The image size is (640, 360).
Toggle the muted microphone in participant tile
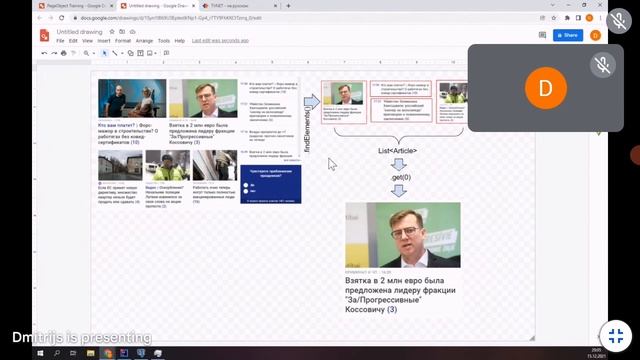602,65
